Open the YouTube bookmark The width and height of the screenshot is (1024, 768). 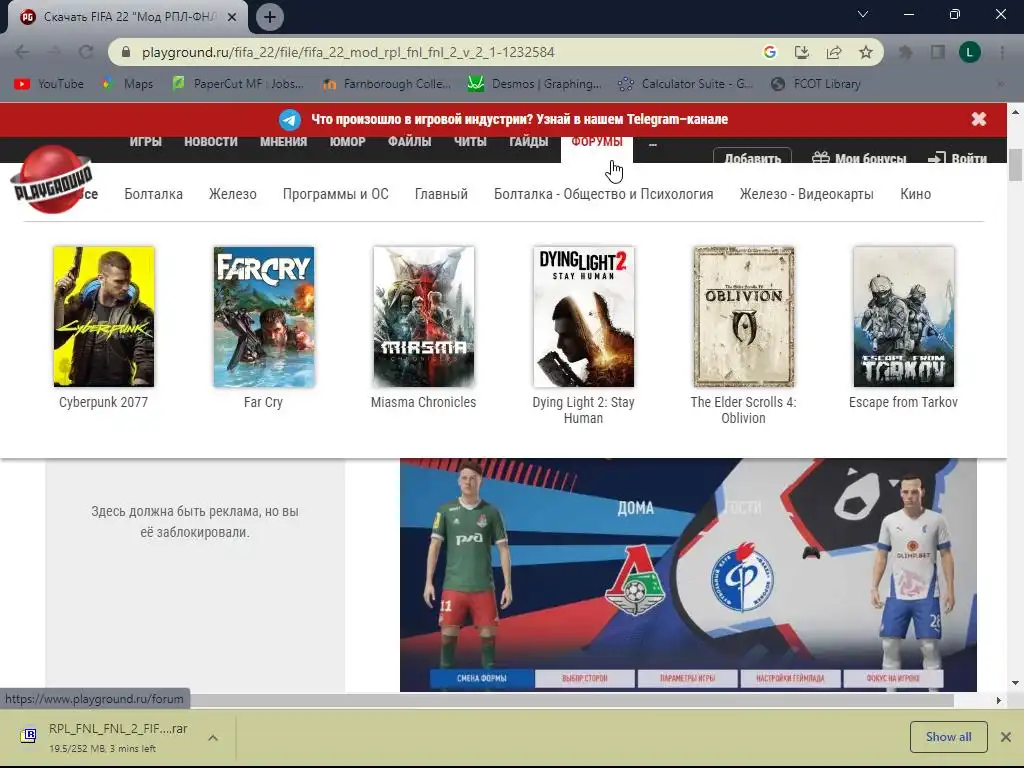tap(49, 84)
